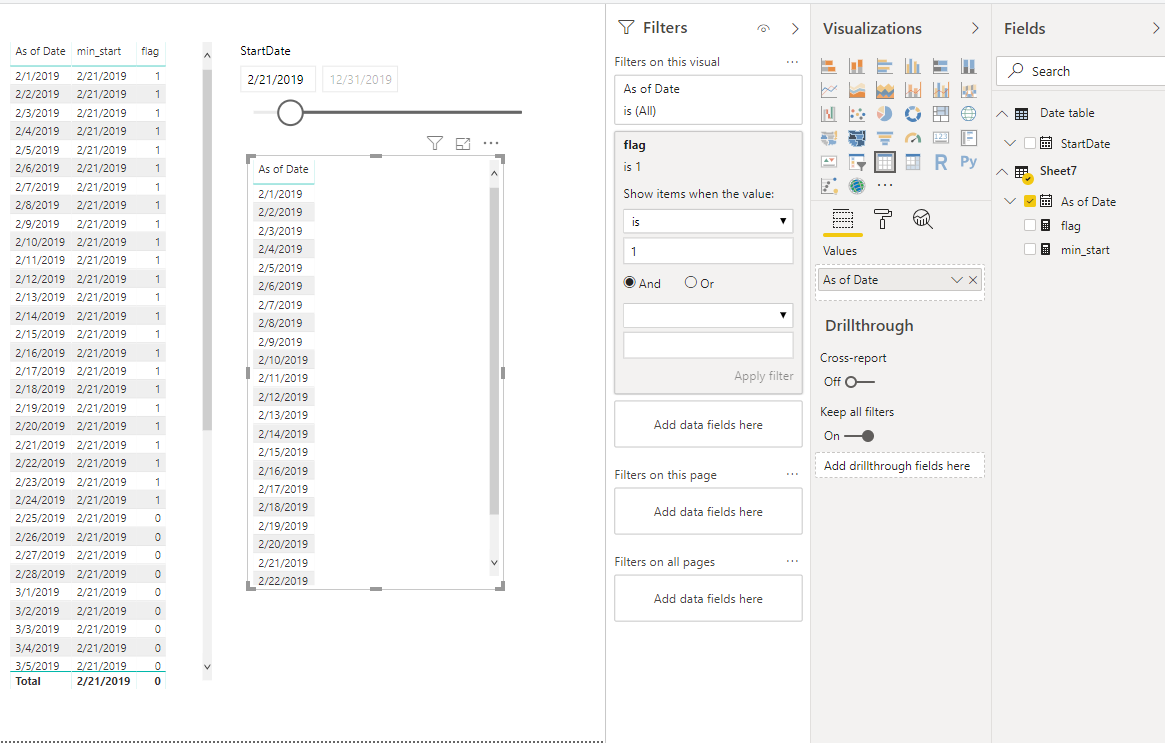Select the Clustered column chart visual
The width and height of the screenshot is (1165, 743).
(912, 66)
